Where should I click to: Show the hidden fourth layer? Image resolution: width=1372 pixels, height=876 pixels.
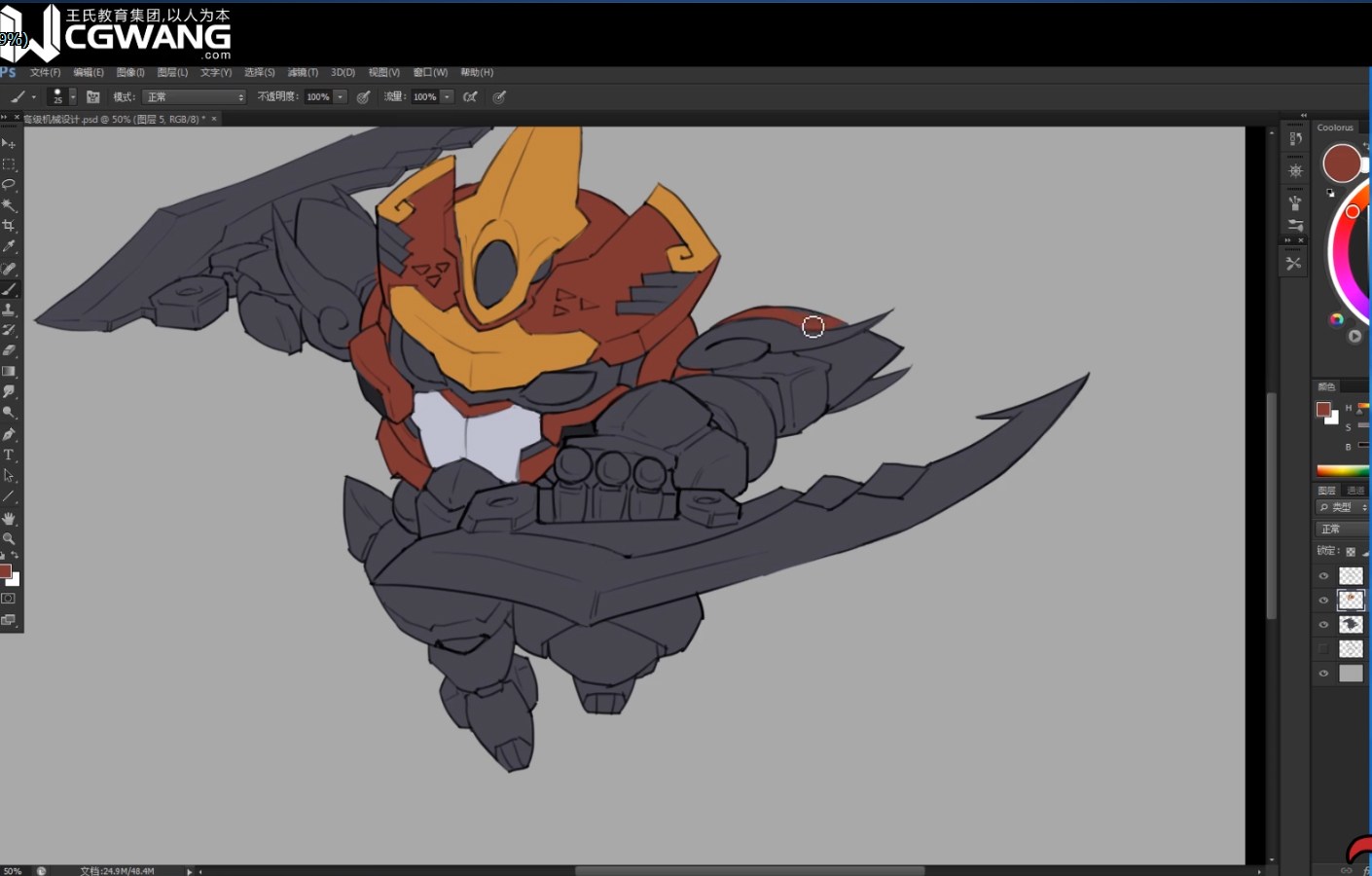(1323, 649)
